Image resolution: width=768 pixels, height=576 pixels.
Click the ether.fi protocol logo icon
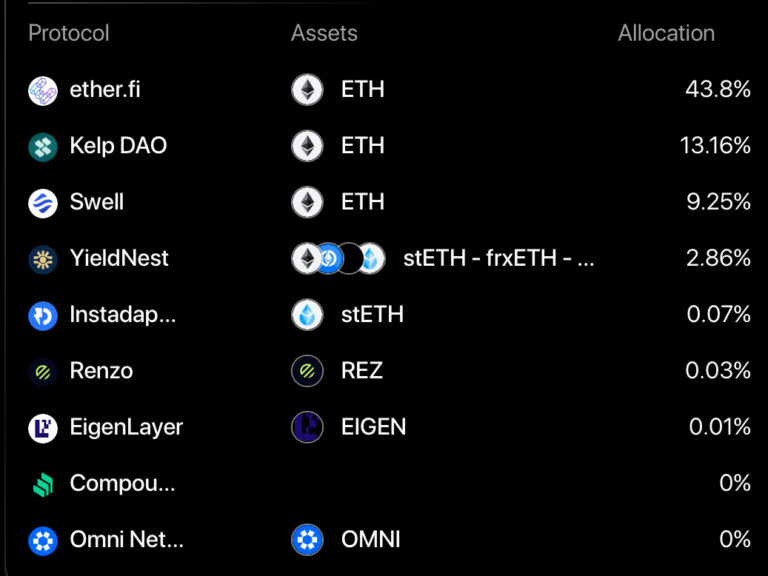pos(43,90)
